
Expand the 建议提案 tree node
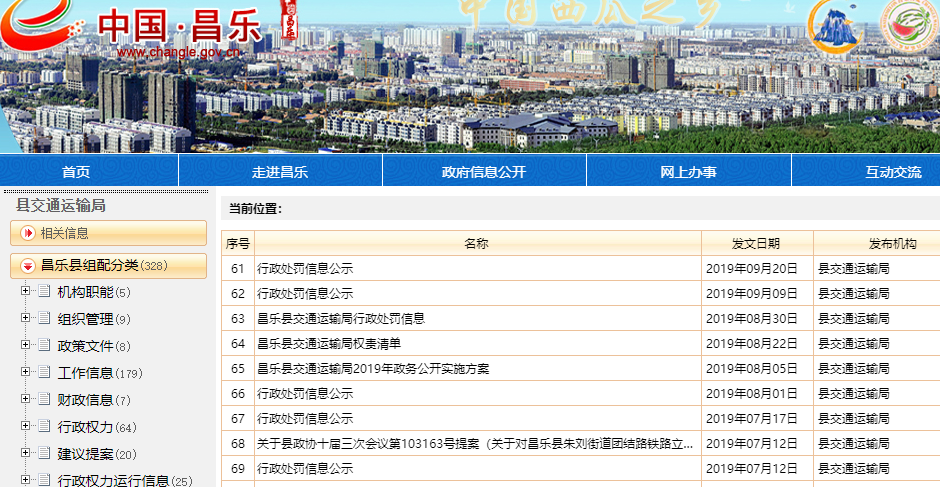coord(25,454)
